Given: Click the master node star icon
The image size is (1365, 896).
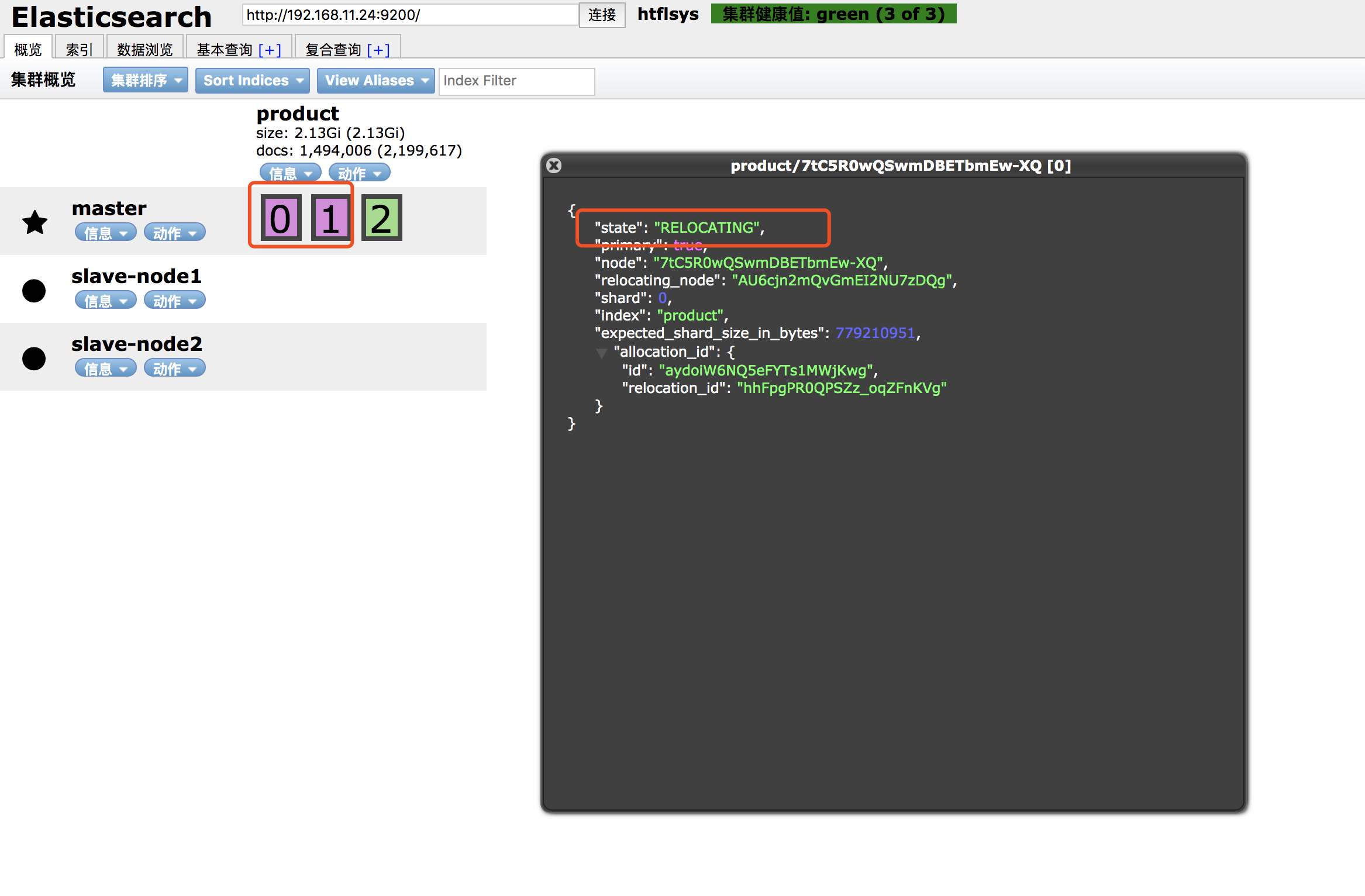Looking at the screenshot, I should click(35, 222).
